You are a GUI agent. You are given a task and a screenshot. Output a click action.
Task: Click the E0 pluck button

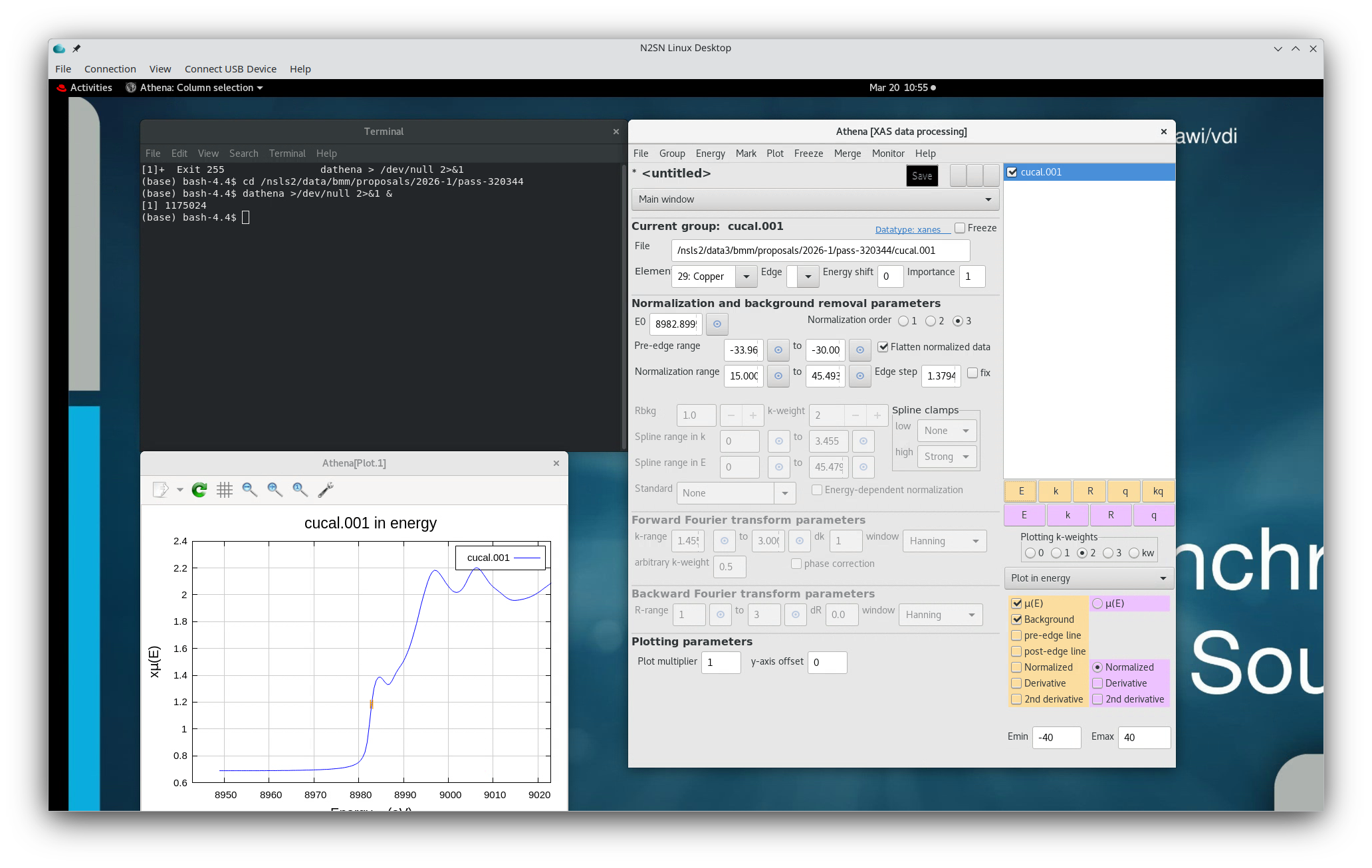click(x=717, y=324)
